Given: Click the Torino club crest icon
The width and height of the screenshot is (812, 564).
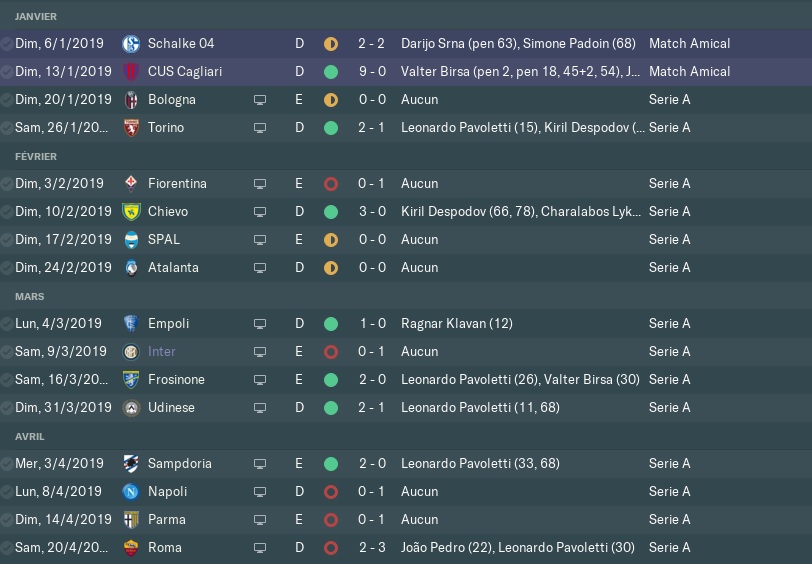Looking at the screenshot, I should (131, 127).
